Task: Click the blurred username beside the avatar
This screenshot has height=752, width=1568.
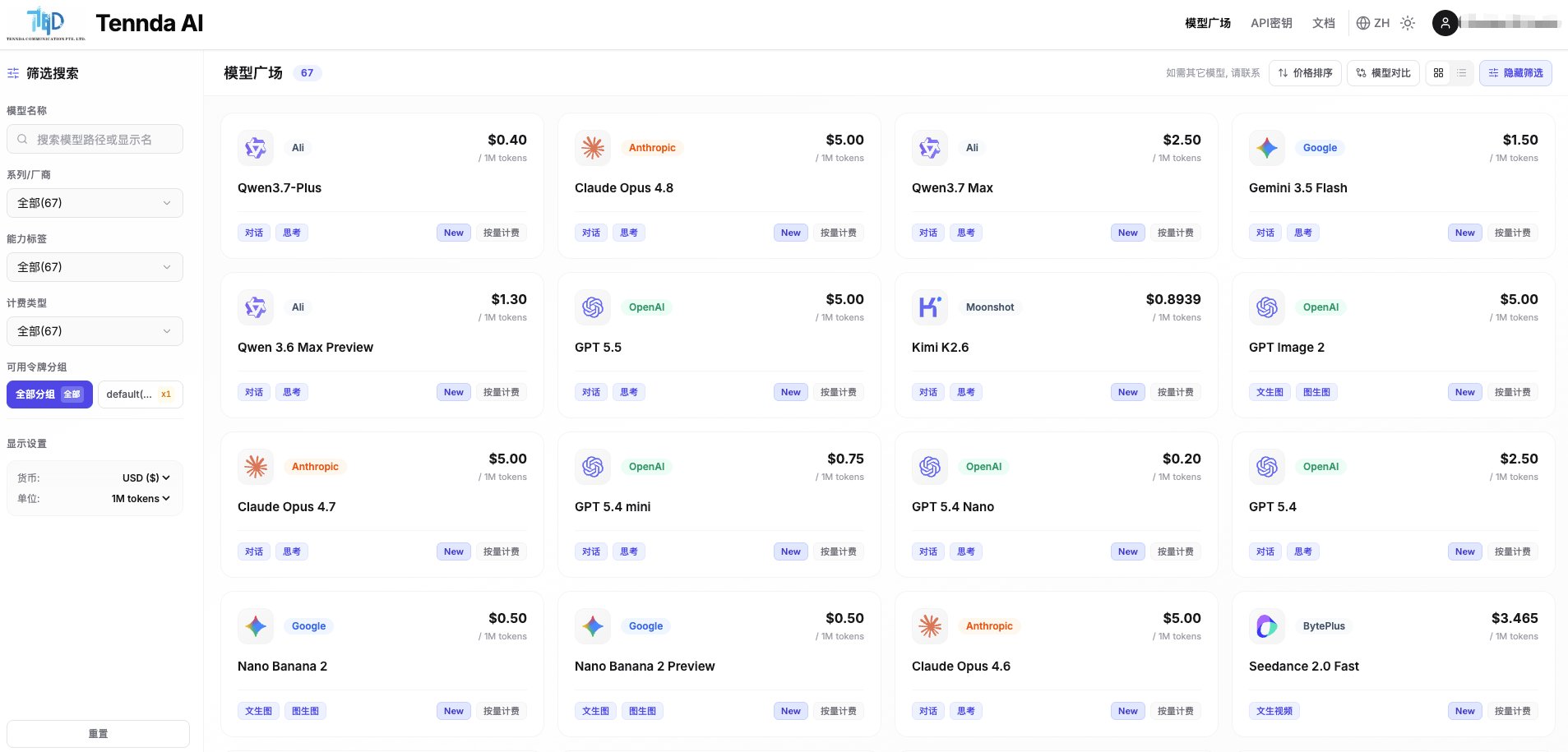Action: 1510,23
